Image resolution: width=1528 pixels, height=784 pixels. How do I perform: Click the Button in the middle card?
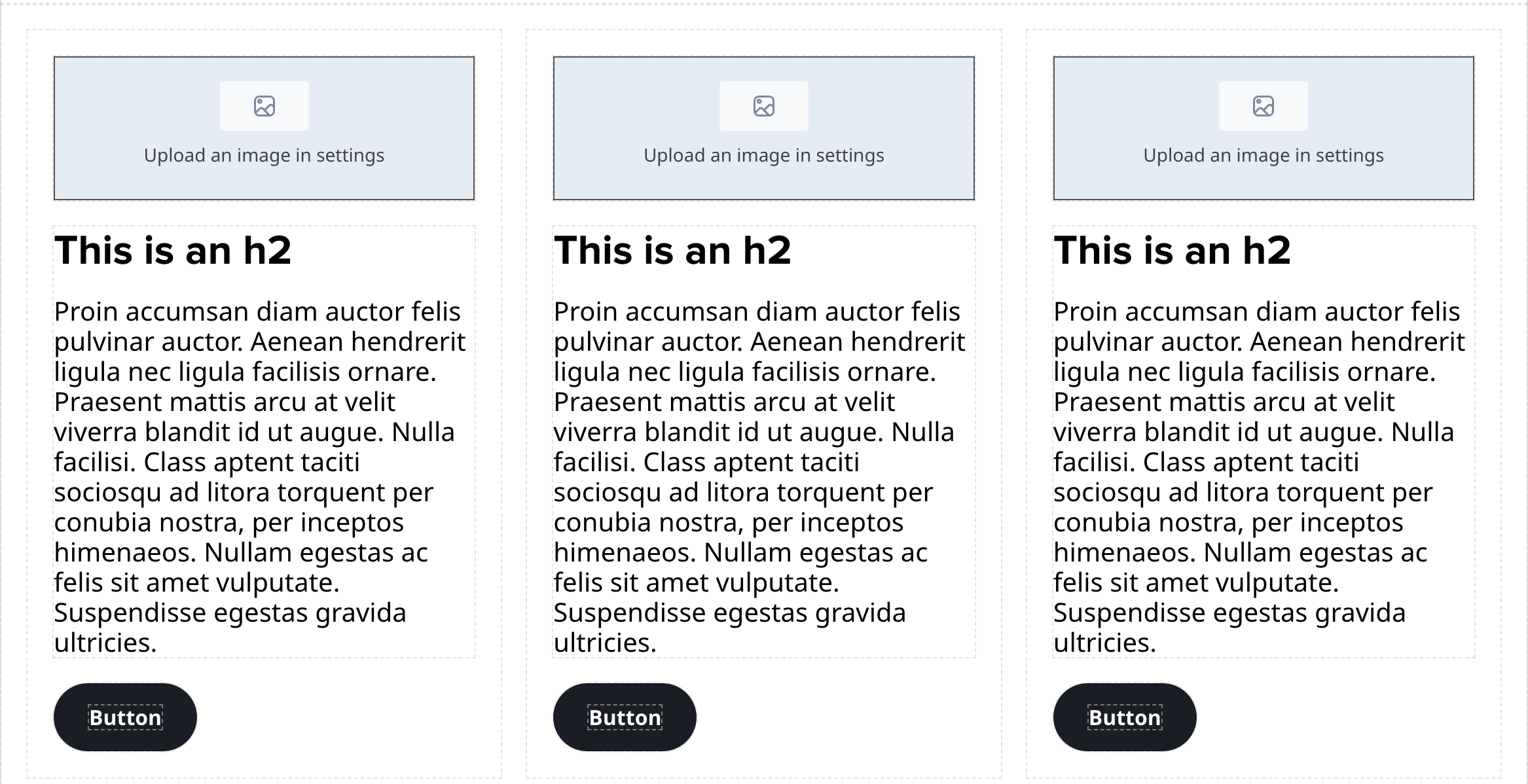[624, 717]
